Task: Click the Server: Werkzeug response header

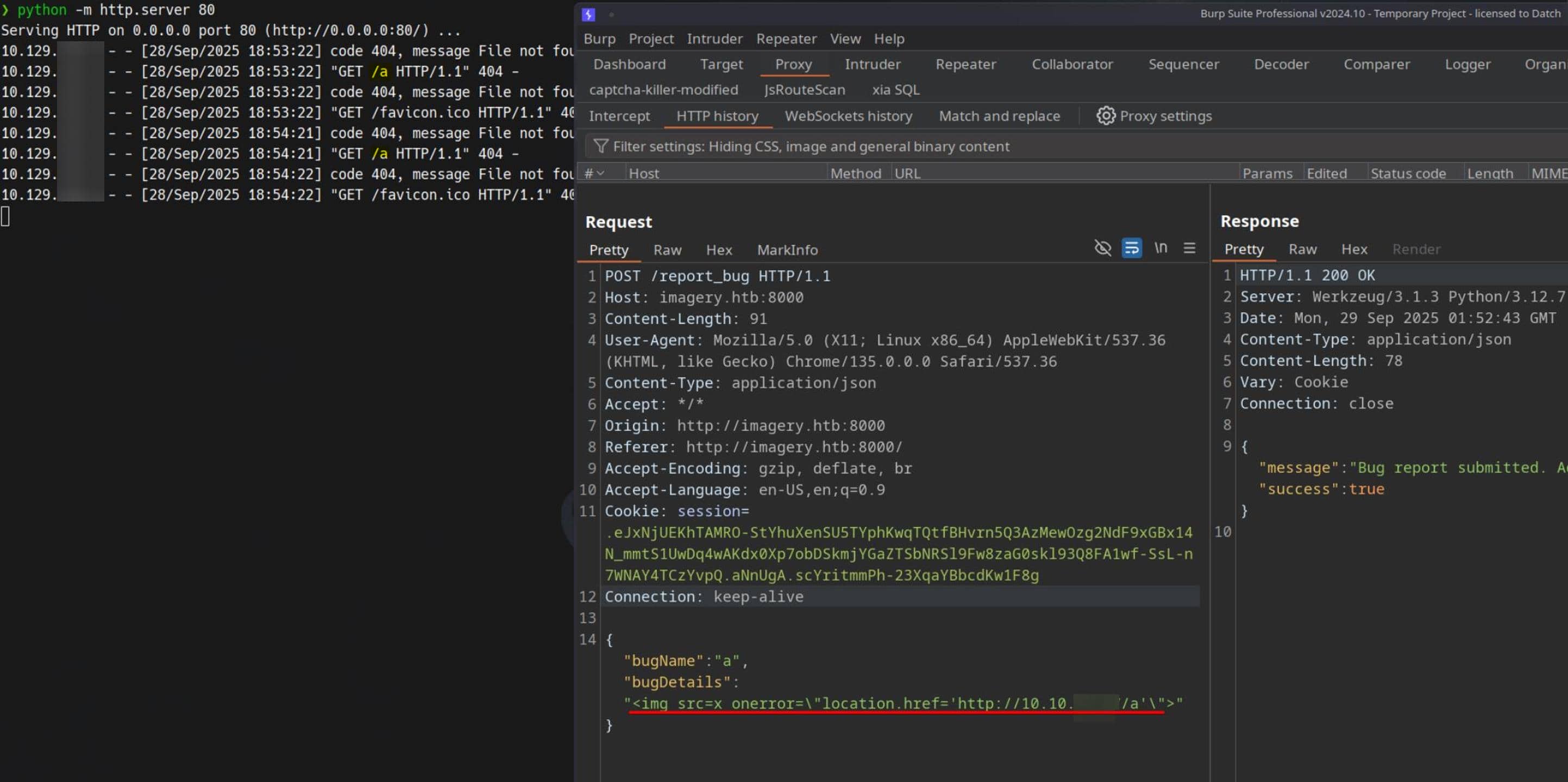Action: click(x=1402, y=297)
